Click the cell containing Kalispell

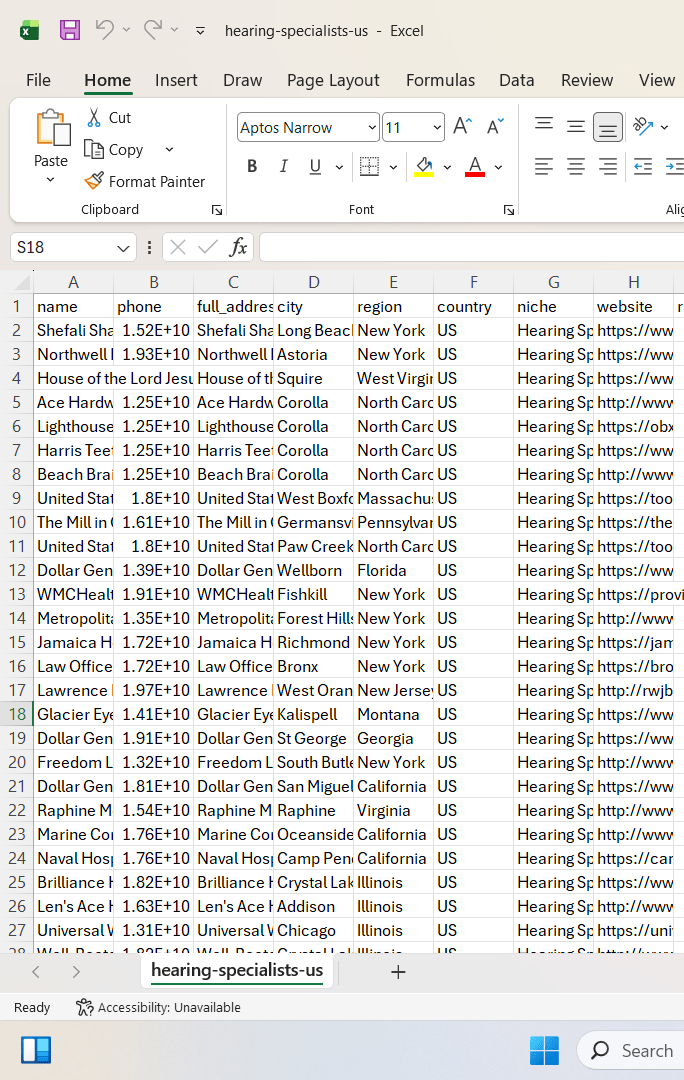pos(313,714)
